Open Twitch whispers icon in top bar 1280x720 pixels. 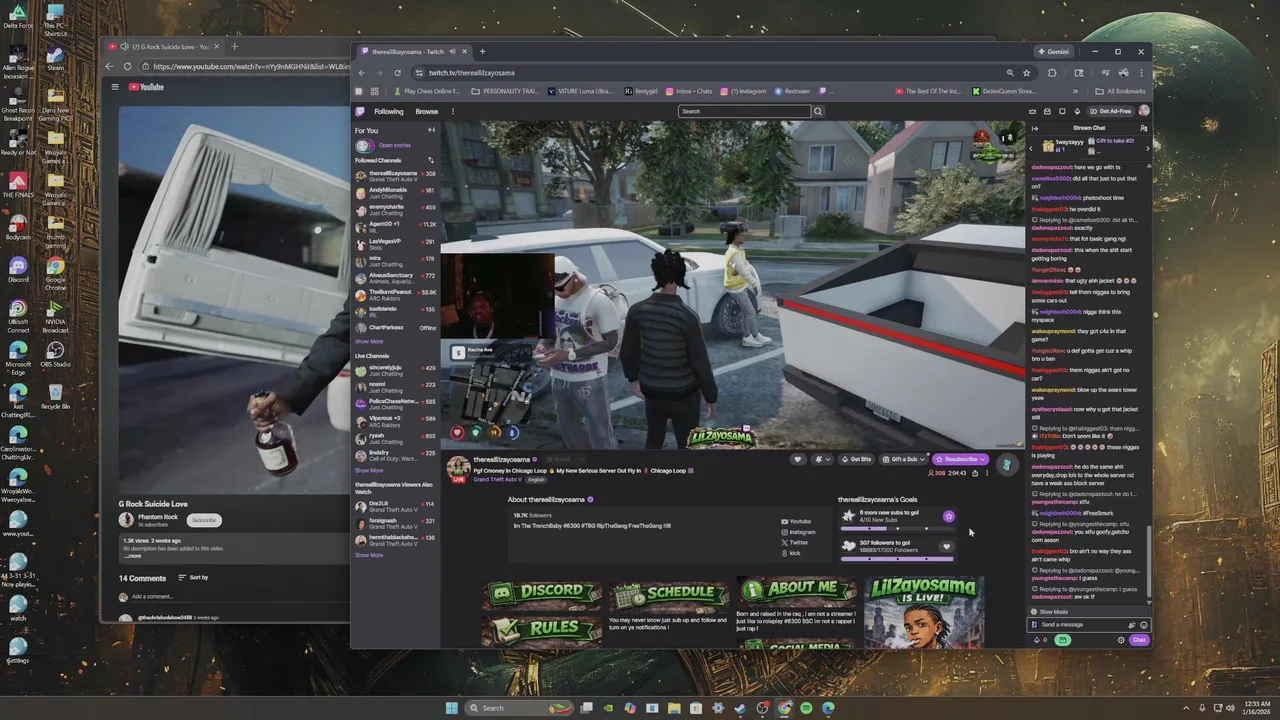1062,111
